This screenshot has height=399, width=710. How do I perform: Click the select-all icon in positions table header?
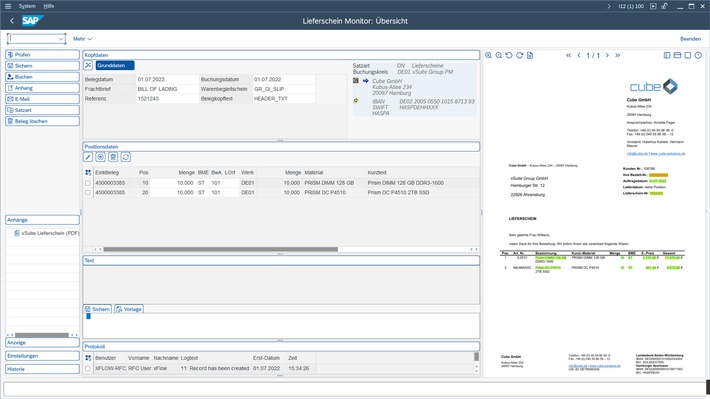[88, 173]
